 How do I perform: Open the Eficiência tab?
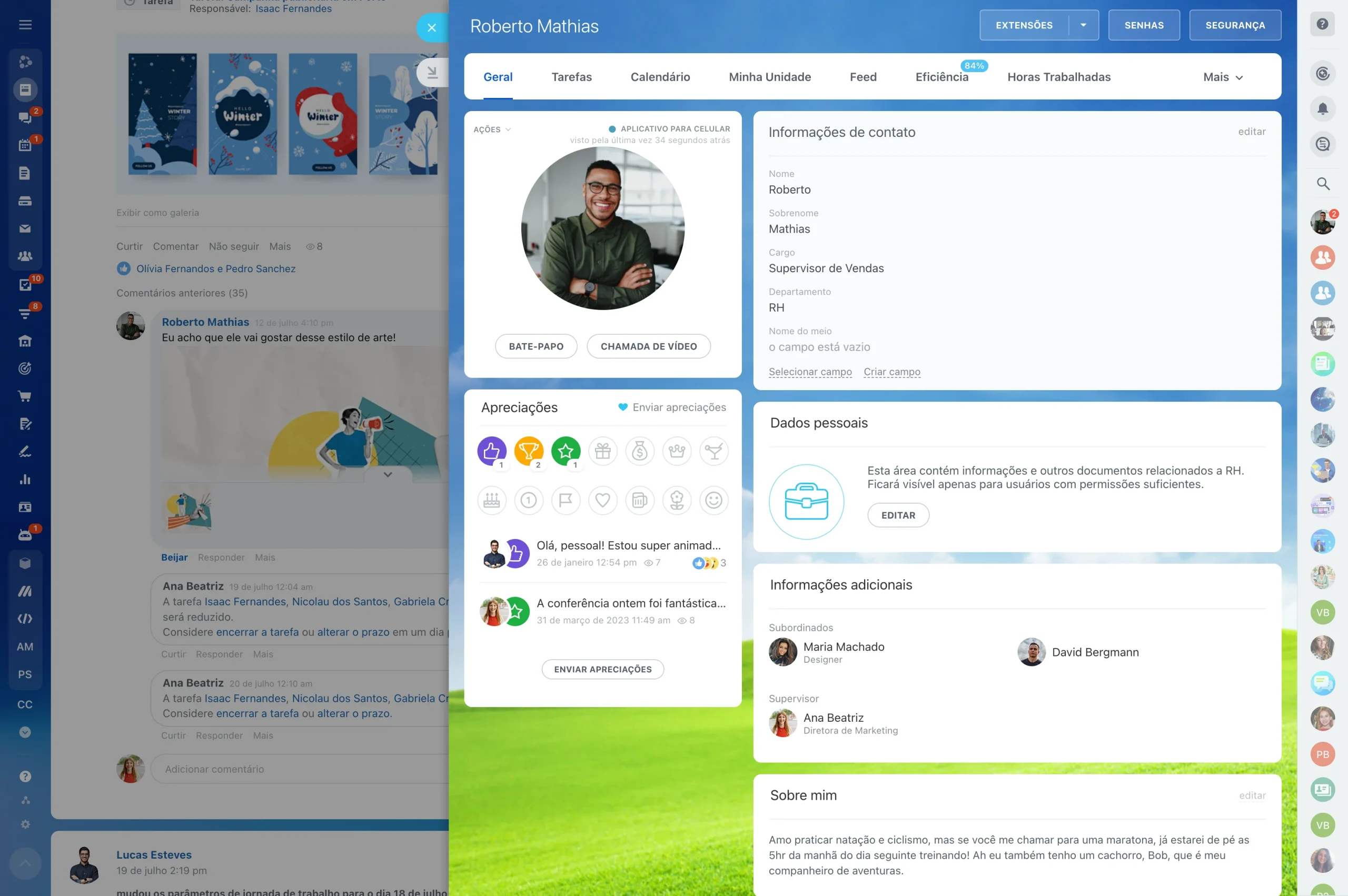[x=941, y=77]
